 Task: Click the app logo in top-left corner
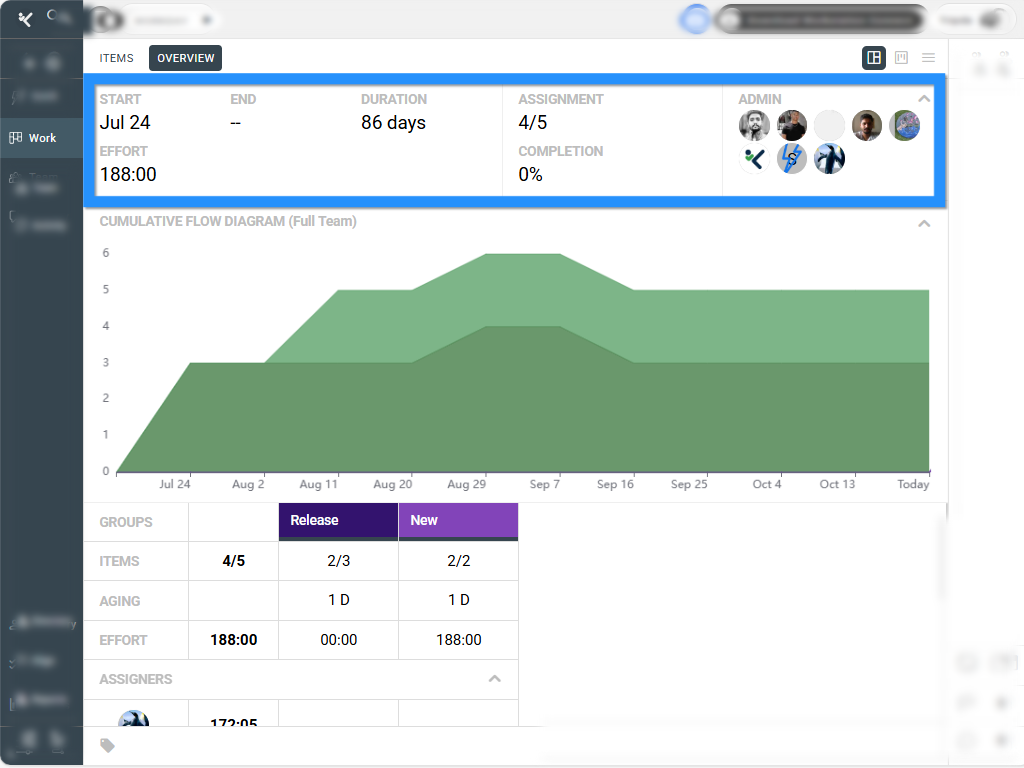25,20
